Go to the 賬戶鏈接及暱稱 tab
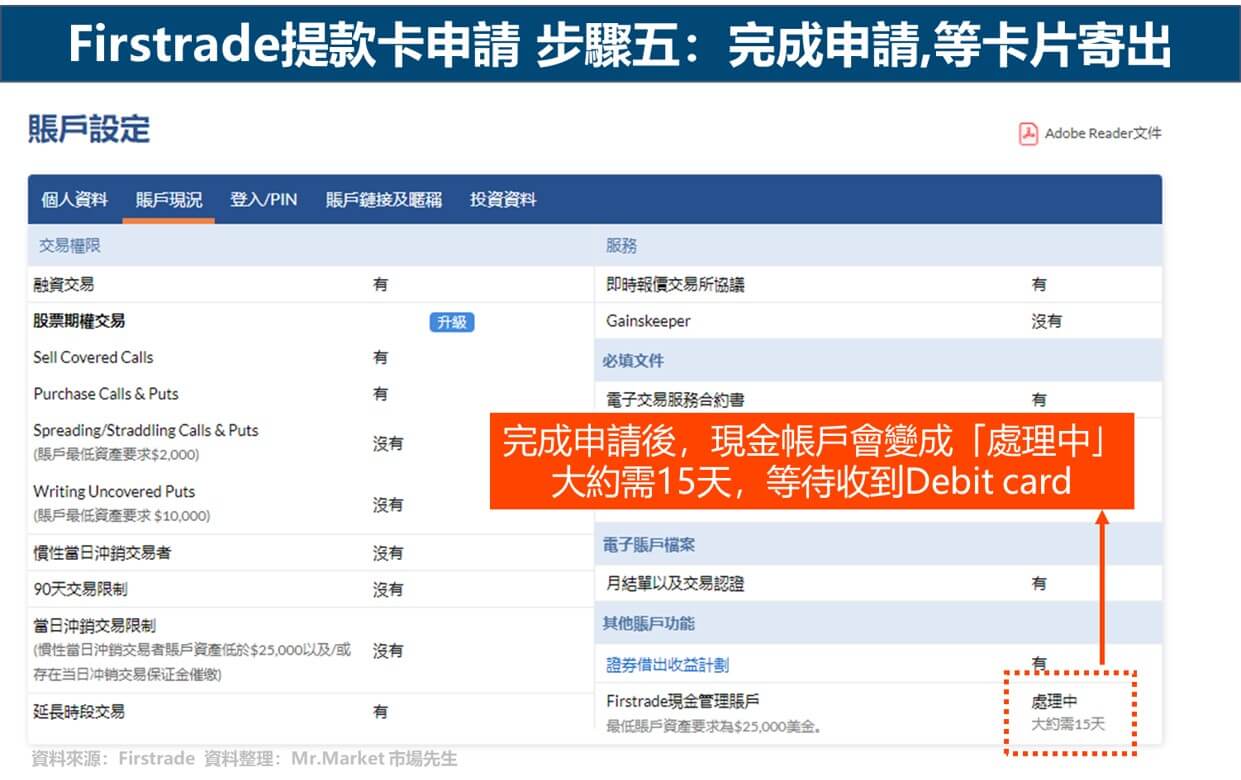The width and height of the screenshot is (1241, 780). 384,199
